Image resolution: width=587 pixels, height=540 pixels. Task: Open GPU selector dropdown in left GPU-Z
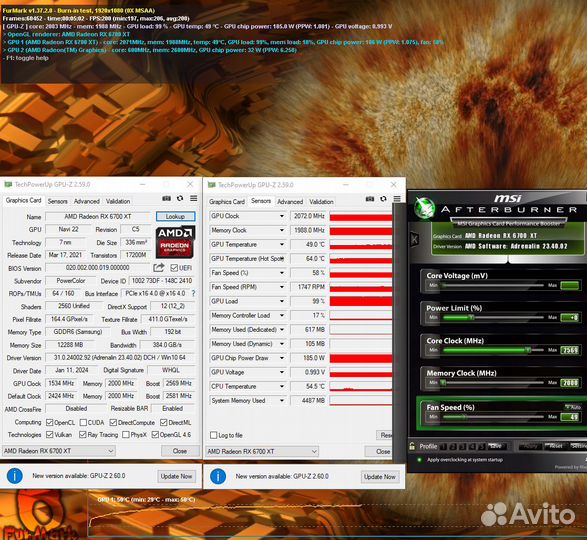tap(59, 451)
